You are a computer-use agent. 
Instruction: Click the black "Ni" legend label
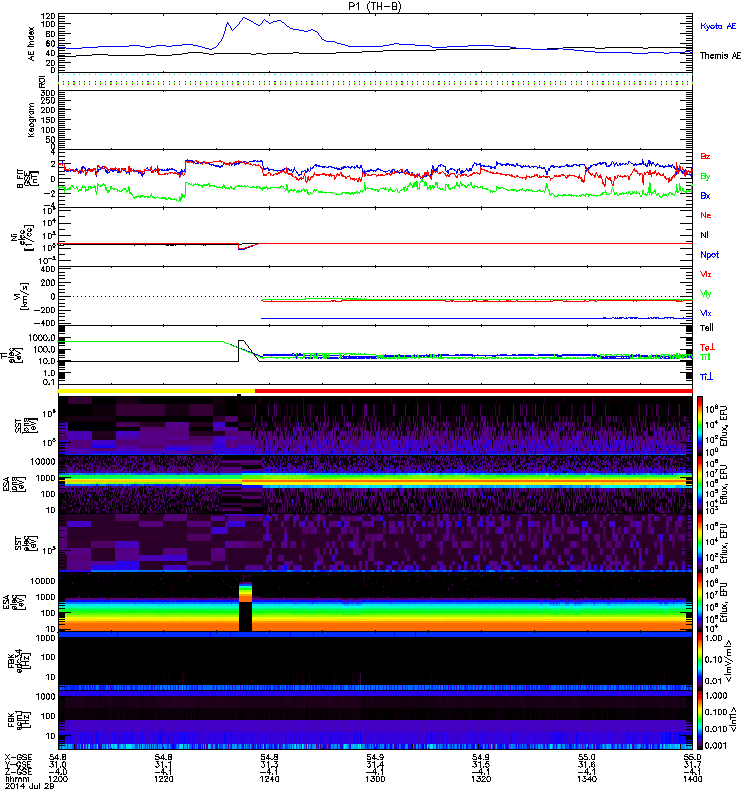[705, 235]
